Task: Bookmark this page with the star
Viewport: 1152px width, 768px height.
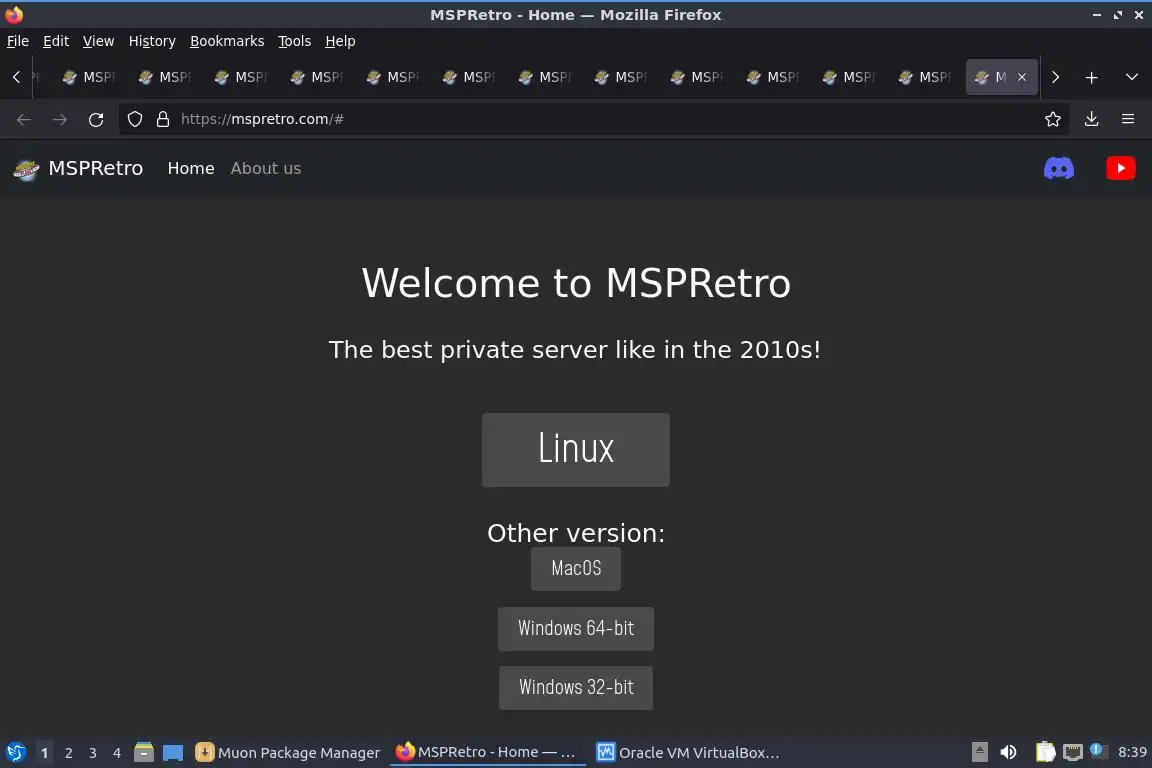Action: click(1052, 119)
